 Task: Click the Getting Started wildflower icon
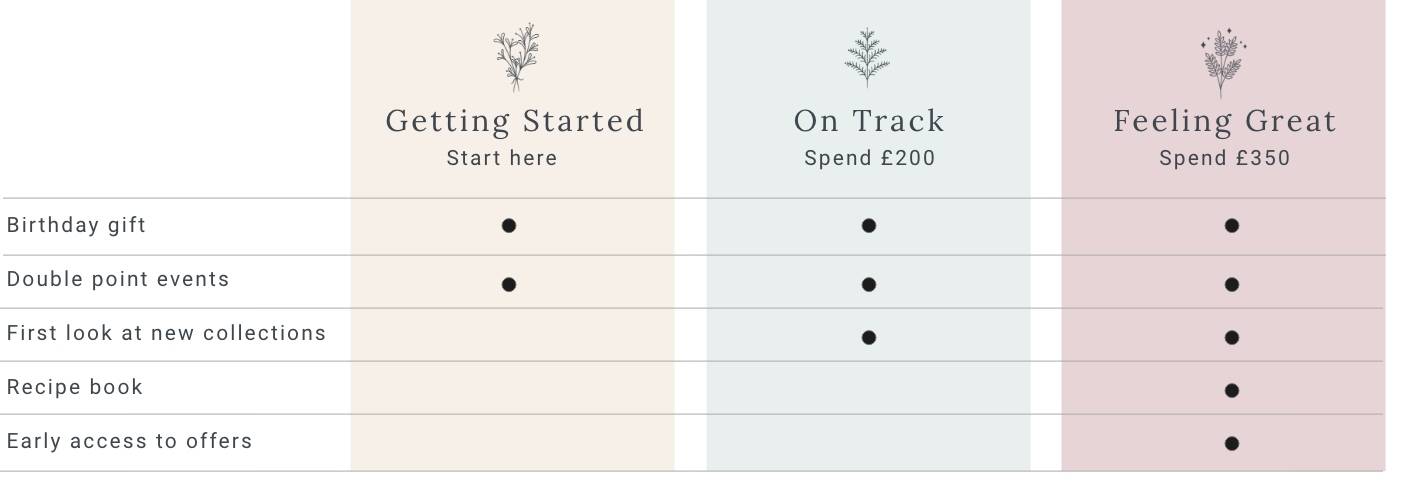click(x=516, y=58)
